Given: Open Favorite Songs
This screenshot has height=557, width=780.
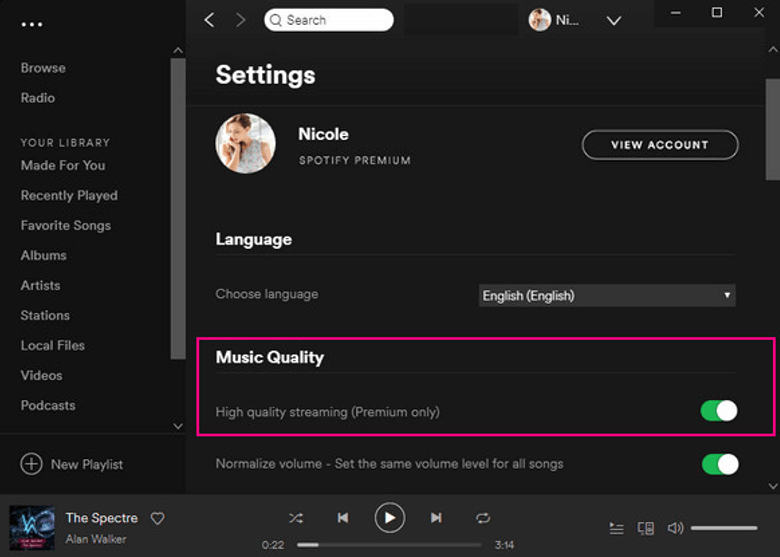Looking at the screenshot, I should click(x=66, y=226).
